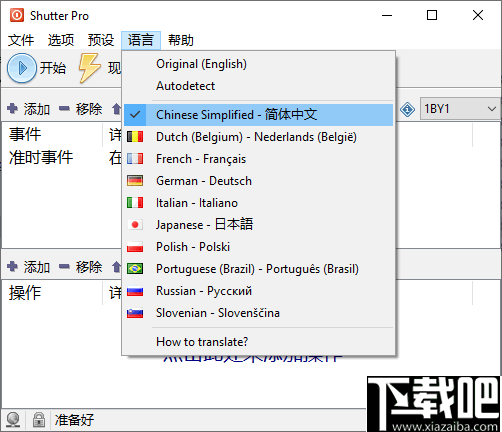Click the minus icon beside lower 移除
Viewport: 502px width, 432px height.
coord(64,267)
